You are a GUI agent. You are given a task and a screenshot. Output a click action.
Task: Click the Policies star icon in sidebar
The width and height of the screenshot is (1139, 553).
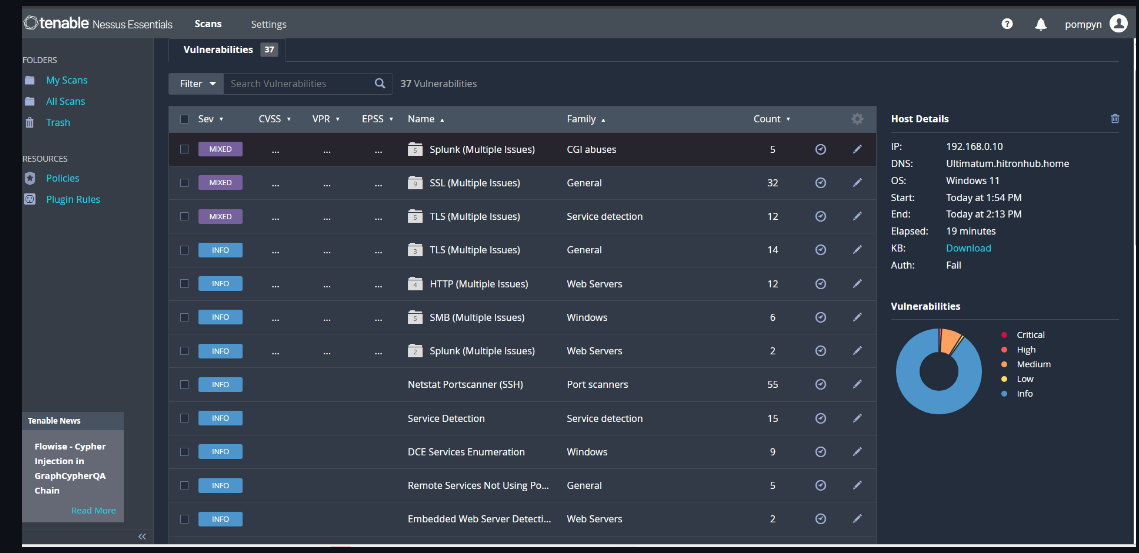click(x=30, y=178)
